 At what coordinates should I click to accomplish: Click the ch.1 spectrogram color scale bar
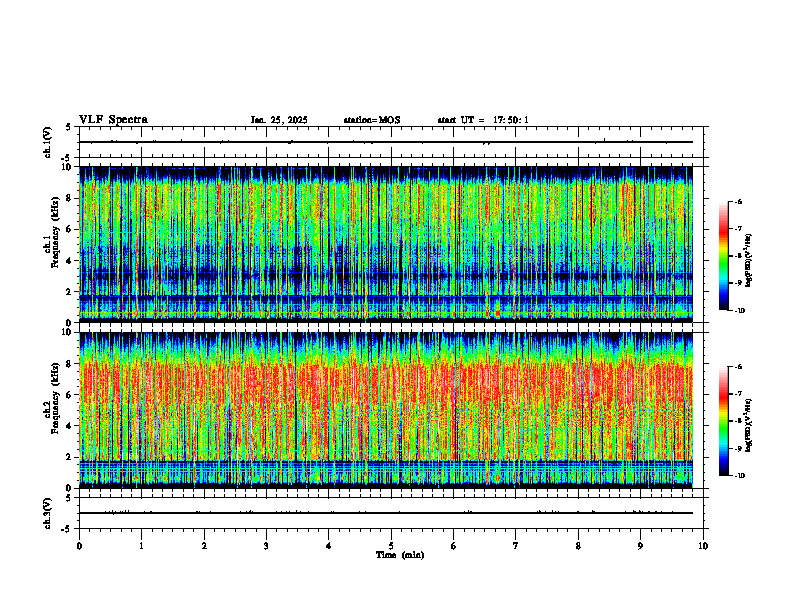pos(723,256)
